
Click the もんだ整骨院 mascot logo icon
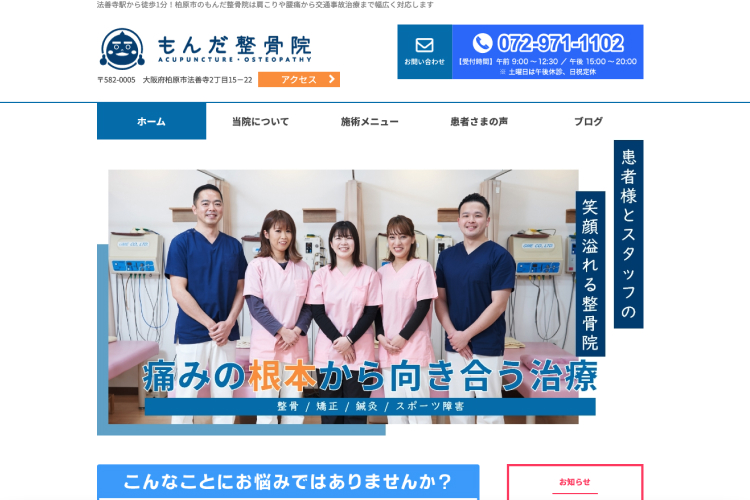(122, 49)
